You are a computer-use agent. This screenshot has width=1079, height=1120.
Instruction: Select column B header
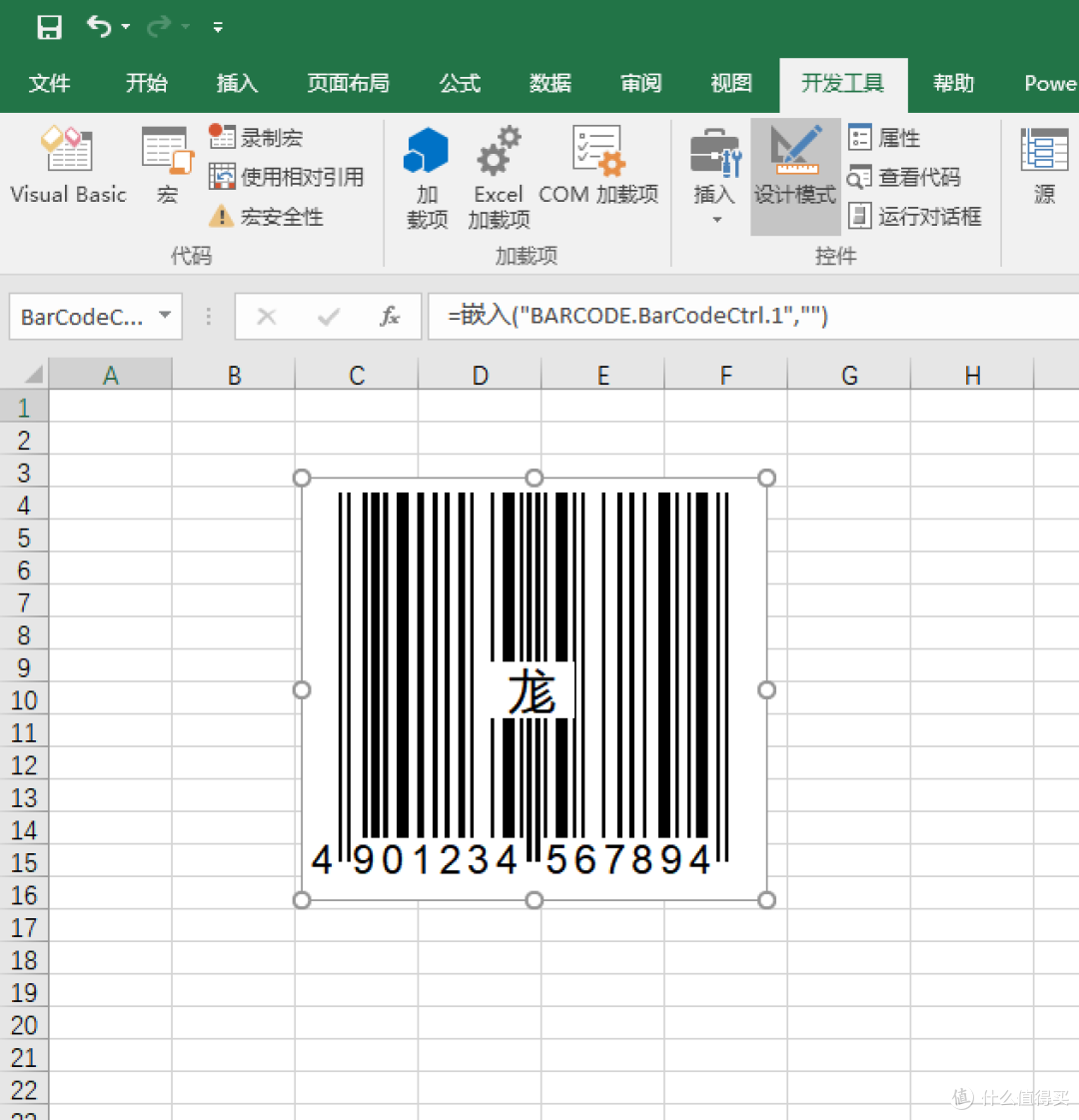pyautogui.click(x=234, y=374)
